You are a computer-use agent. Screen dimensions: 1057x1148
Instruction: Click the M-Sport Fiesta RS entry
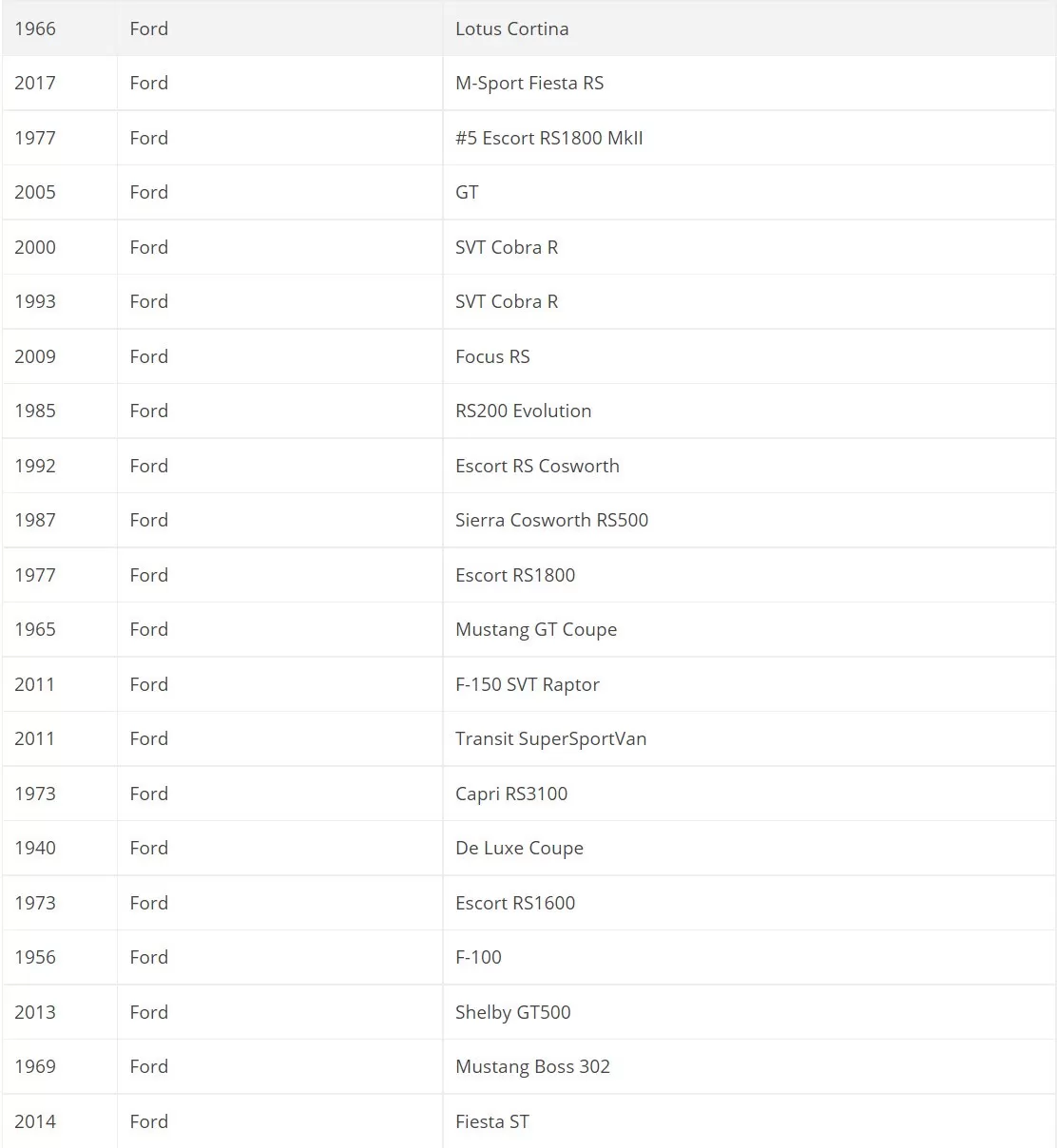point(529,83)
